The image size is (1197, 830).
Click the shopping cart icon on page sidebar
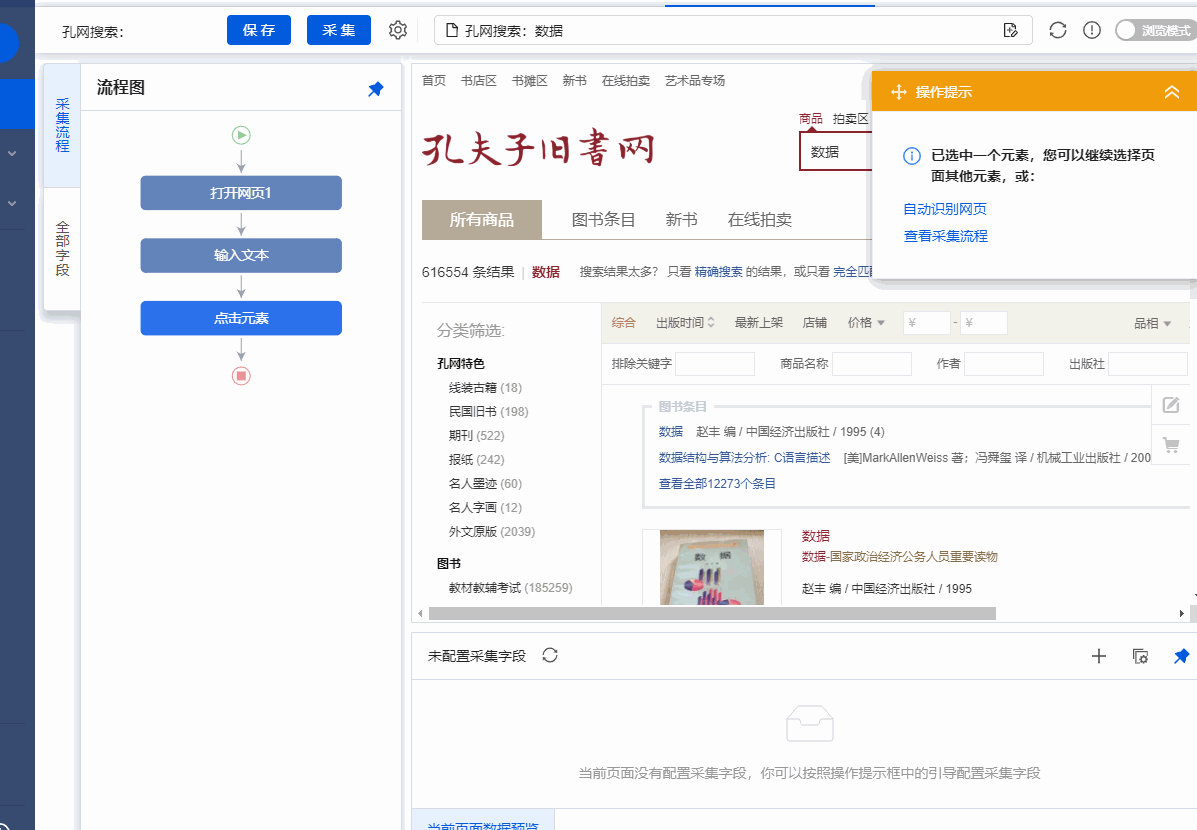[x=1171, y=444]
